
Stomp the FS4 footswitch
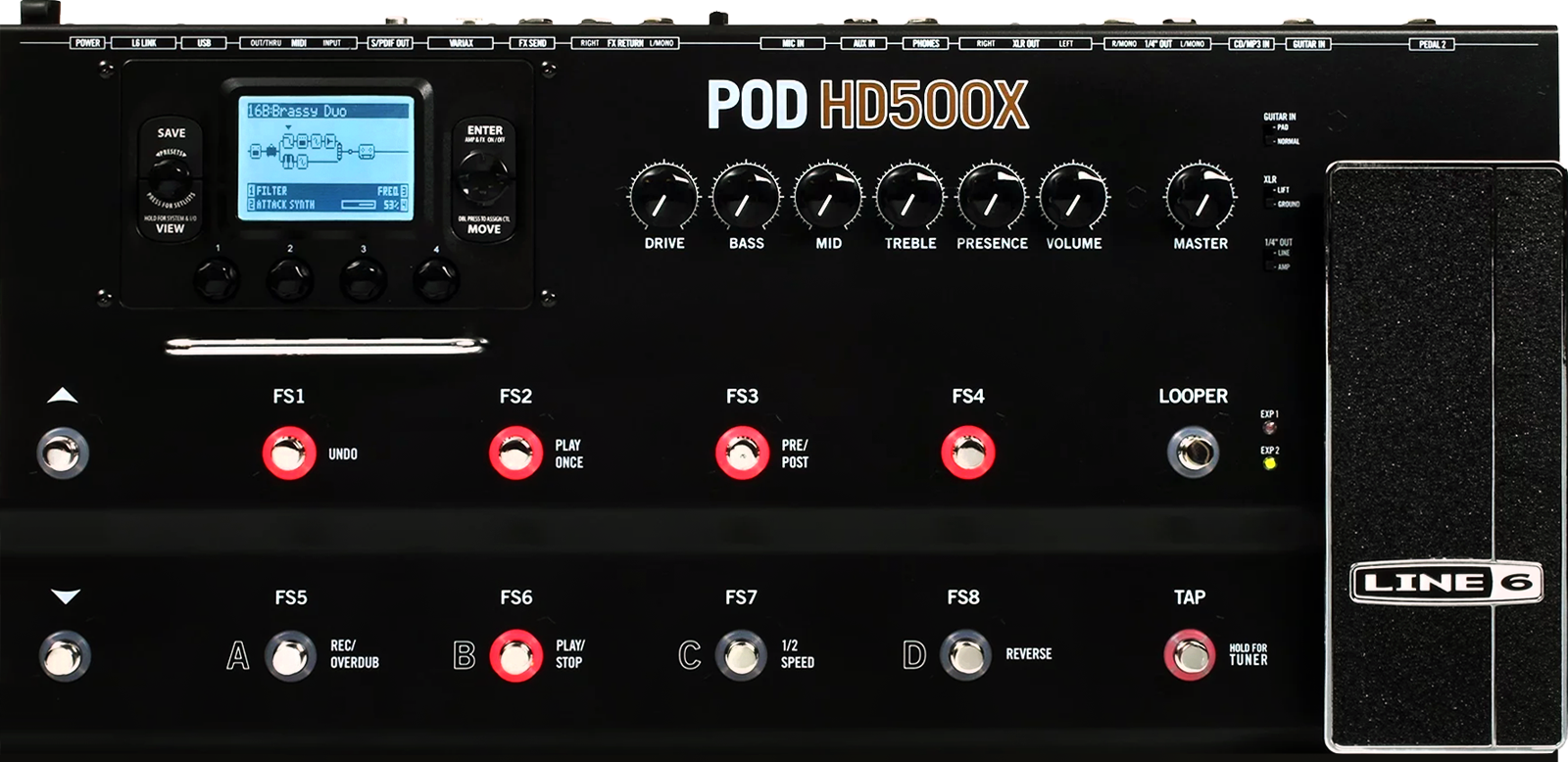coord(968,453)
